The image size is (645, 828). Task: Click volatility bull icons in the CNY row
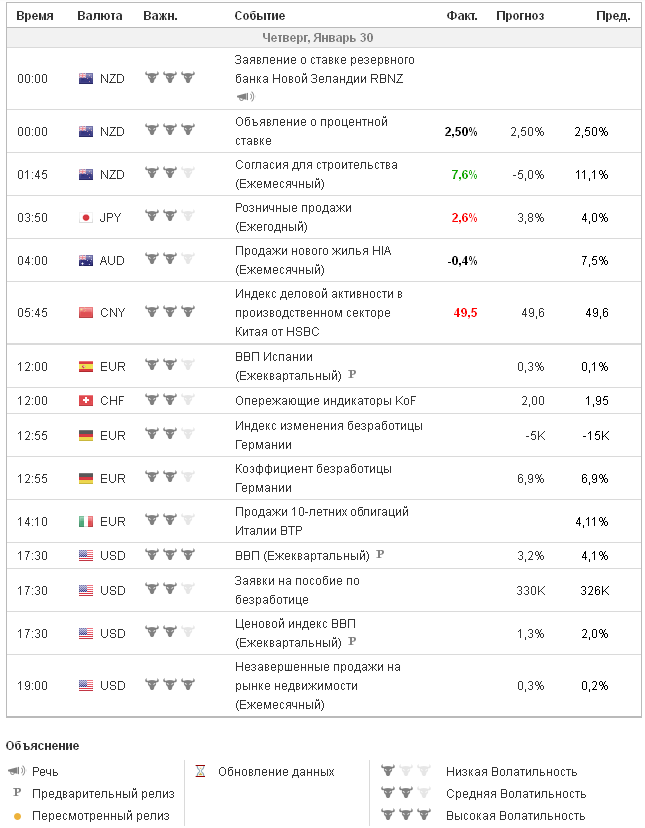tap(169, 313)
